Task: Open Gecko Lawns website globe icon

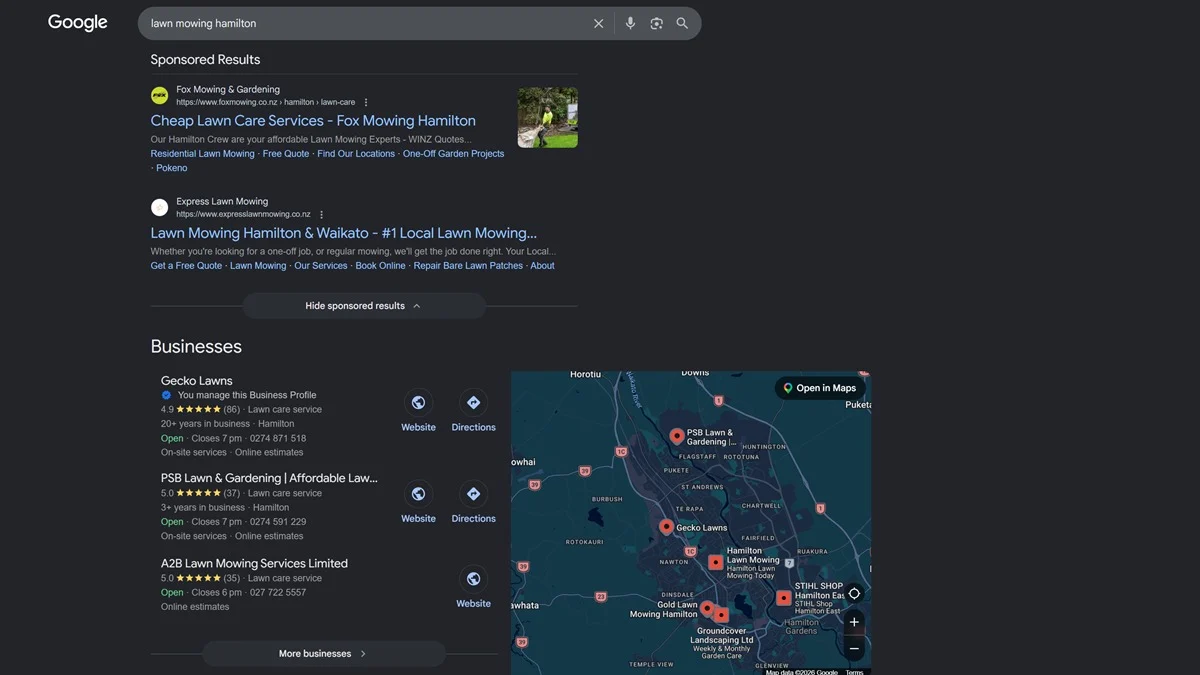Action: click(418, 402)
